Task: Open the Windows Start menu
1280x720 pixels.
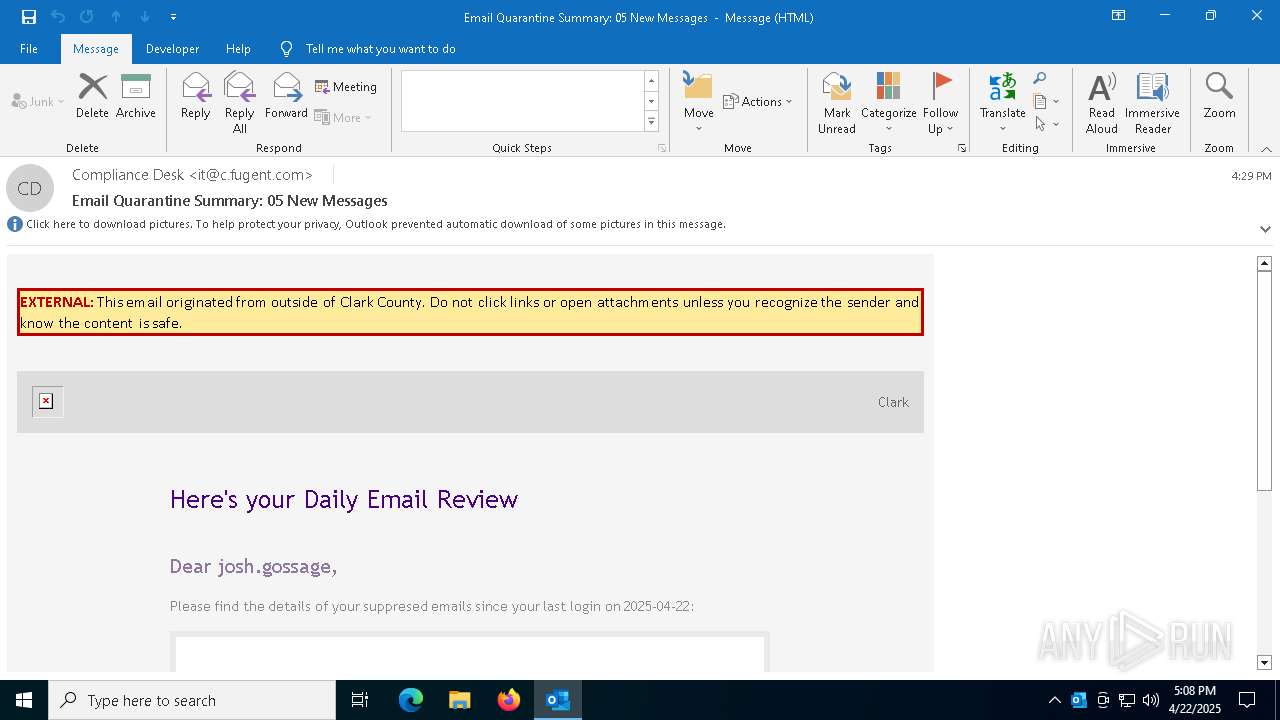Action: pyautogui.click(x=24, y=700)
